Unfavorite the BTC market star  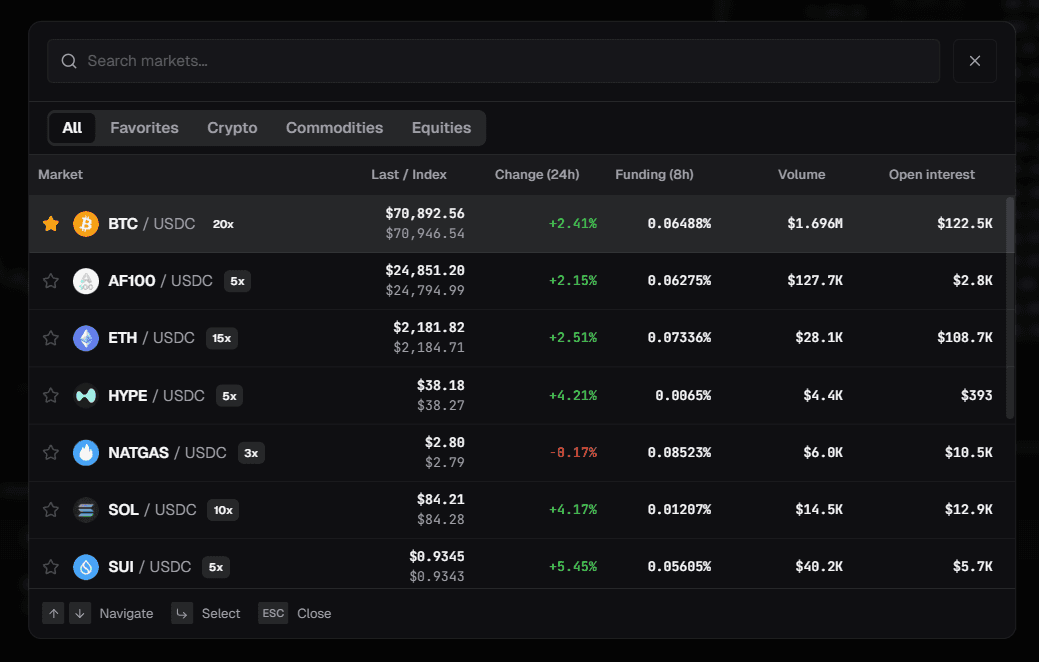pyautogui.click(x=50, y=223)
